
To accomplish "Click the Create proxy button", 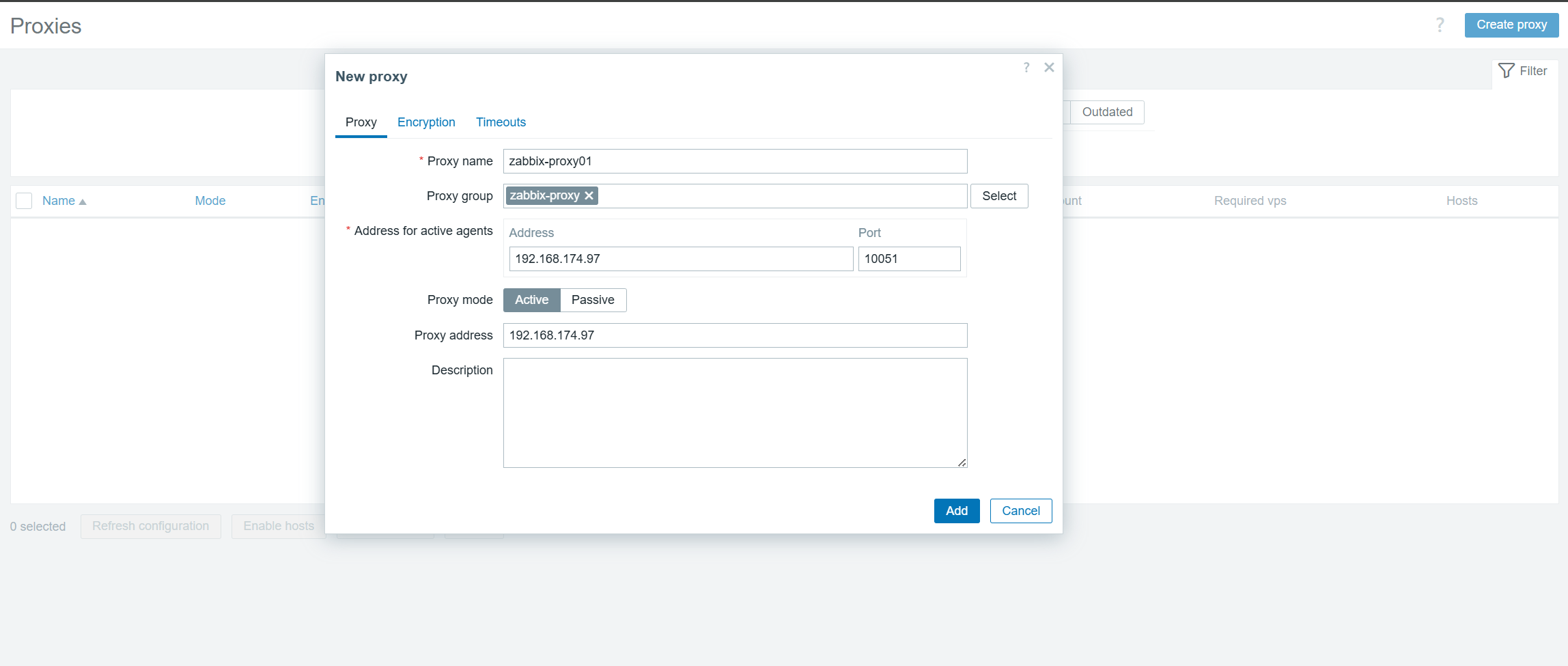I will [1511, 25].
